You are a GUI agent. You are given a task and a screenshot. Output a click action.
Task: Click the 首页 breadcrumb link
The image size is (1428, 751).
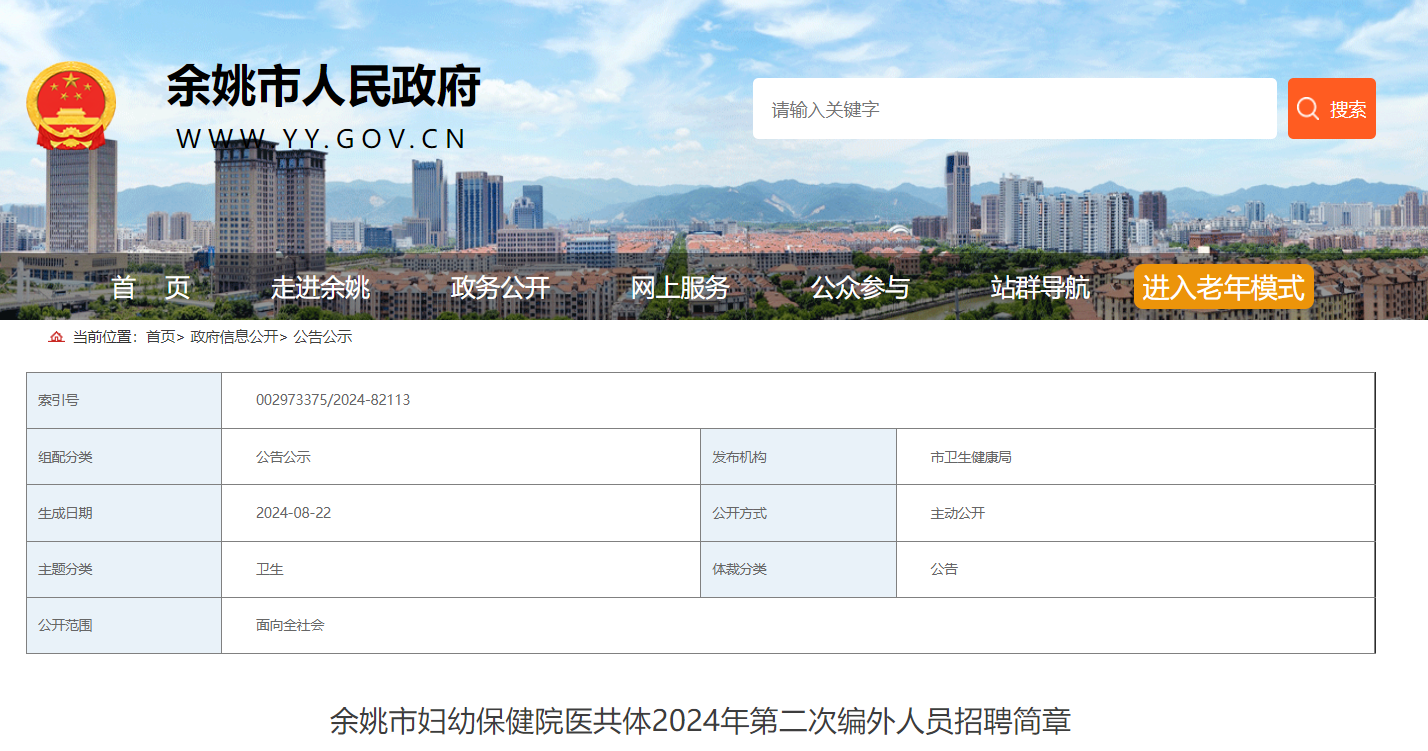pyautogui.click(x=160, y=337)
